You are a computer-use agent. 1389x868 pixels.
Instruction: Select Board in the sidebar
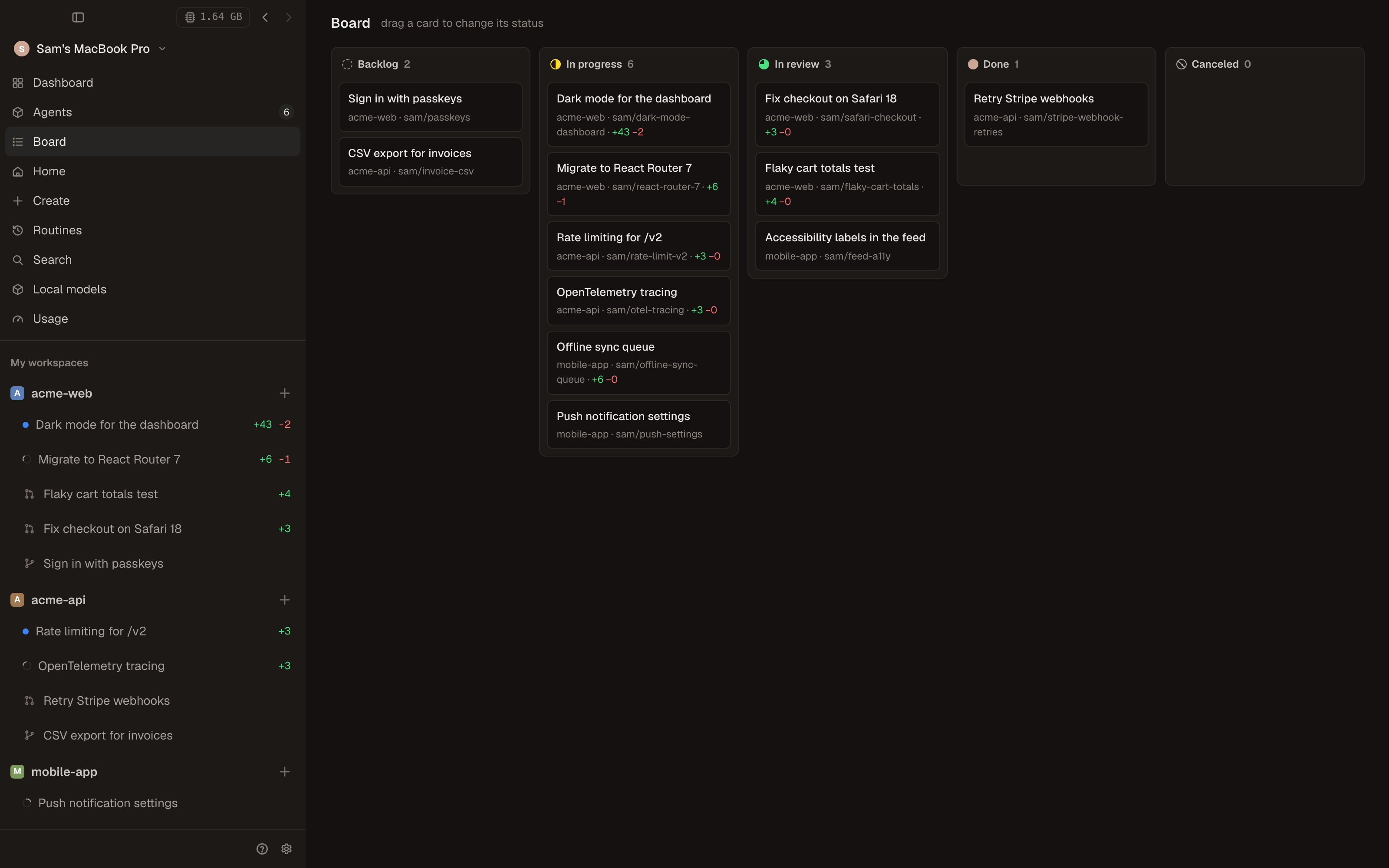click(153, 142)
